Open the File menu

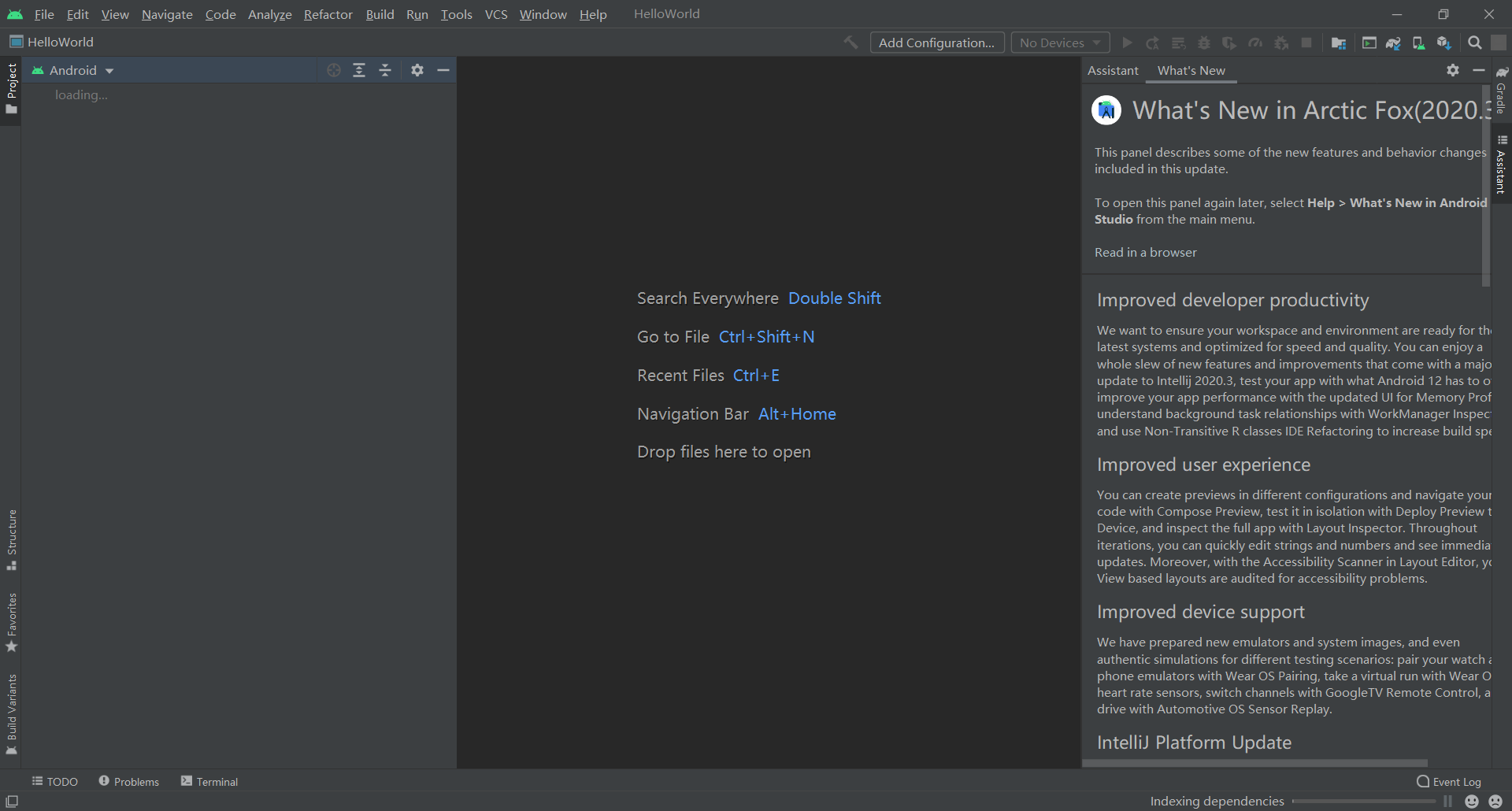(44, 14)
